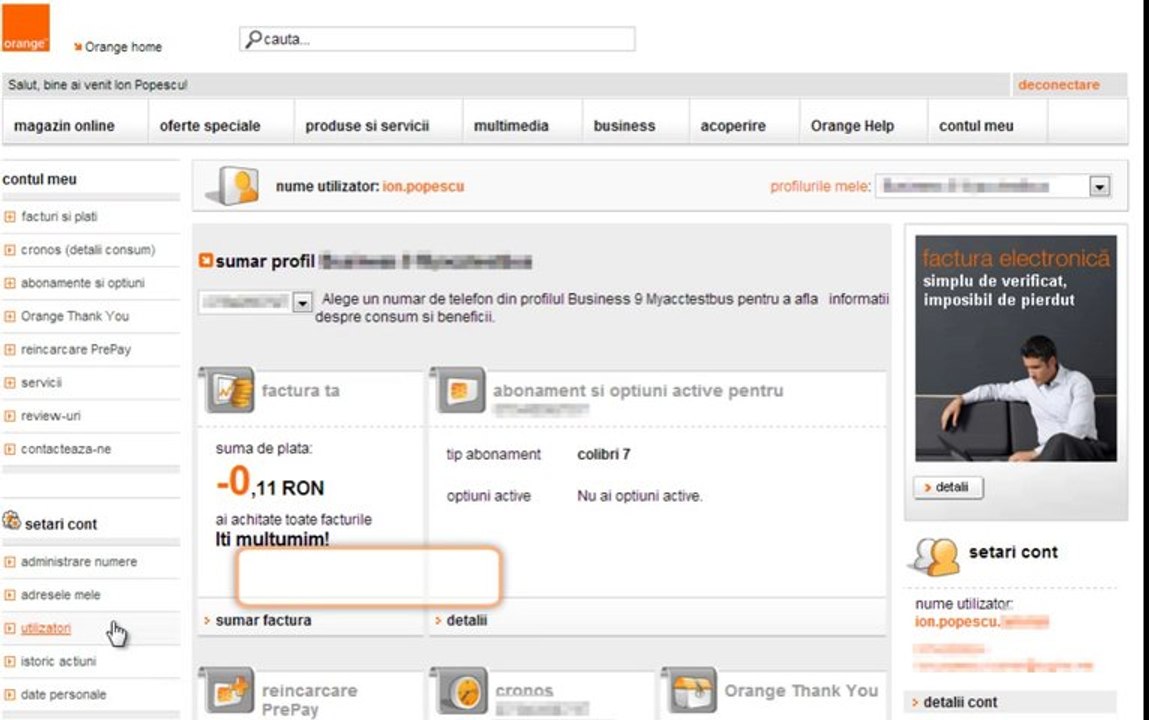The width and height of the screenshot is (1149, 720).
Task: Click the contul meu sidebar heading
Action: [40, 179]
